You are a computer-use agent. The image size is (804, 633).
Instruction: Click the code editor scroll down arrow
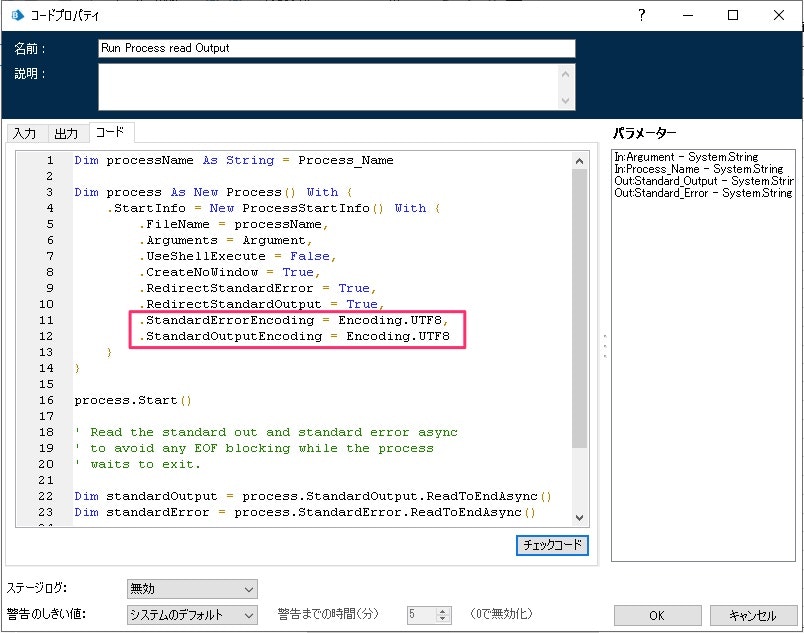coord(579,518)
